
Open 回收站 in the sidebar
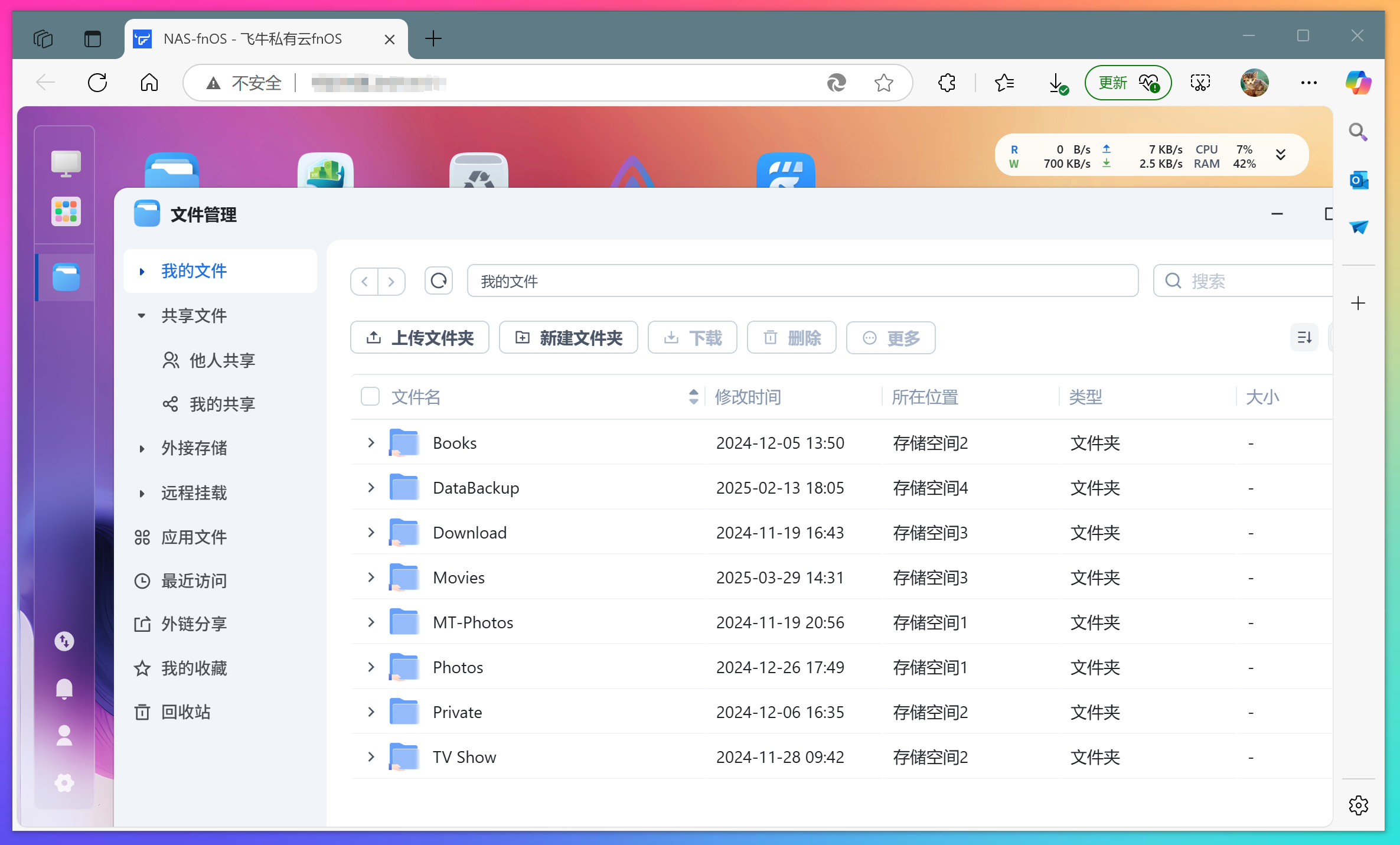point(185,712)
